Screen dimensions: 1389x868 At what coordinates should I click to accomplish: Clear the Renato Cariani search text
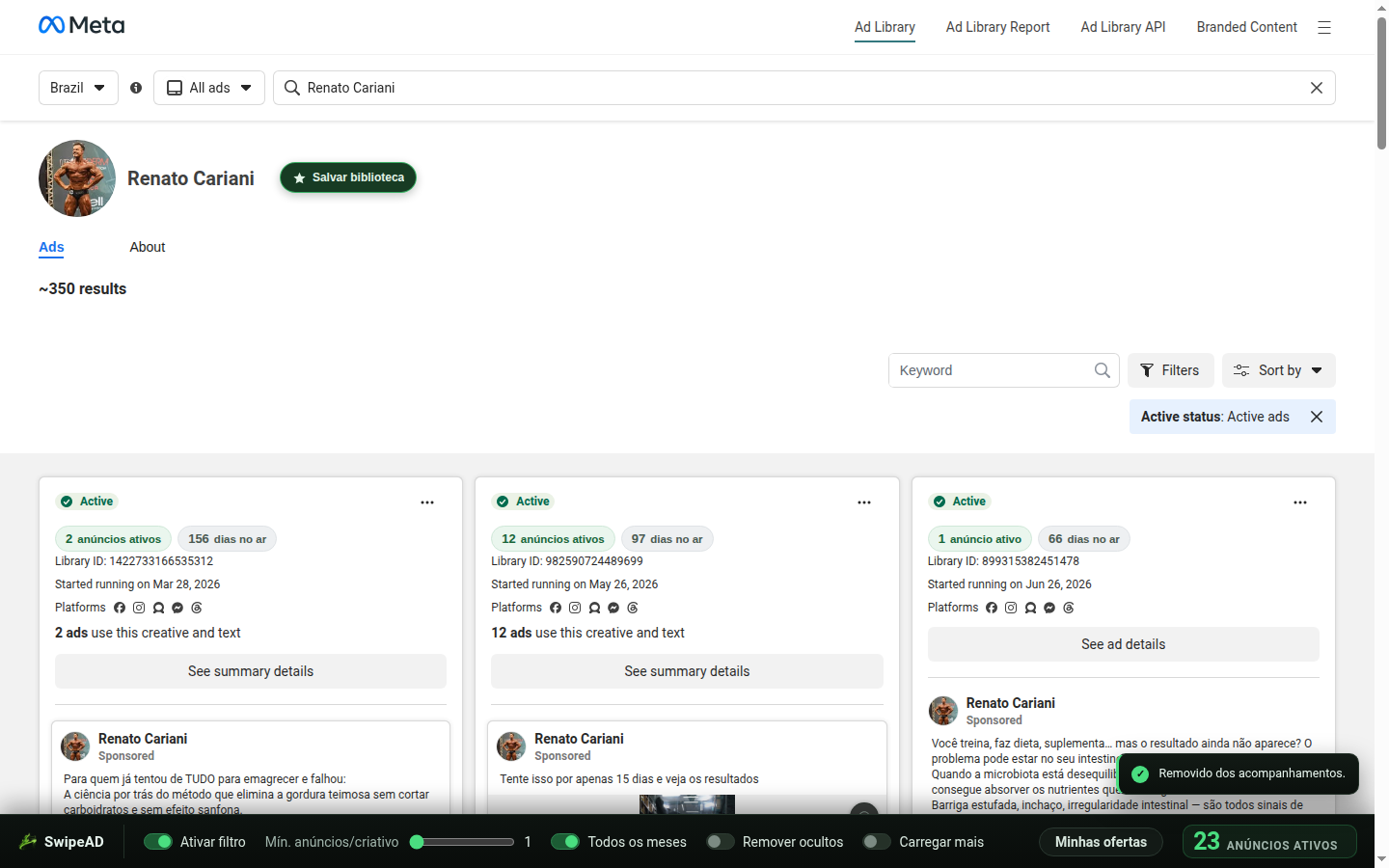click(1317, 88)
